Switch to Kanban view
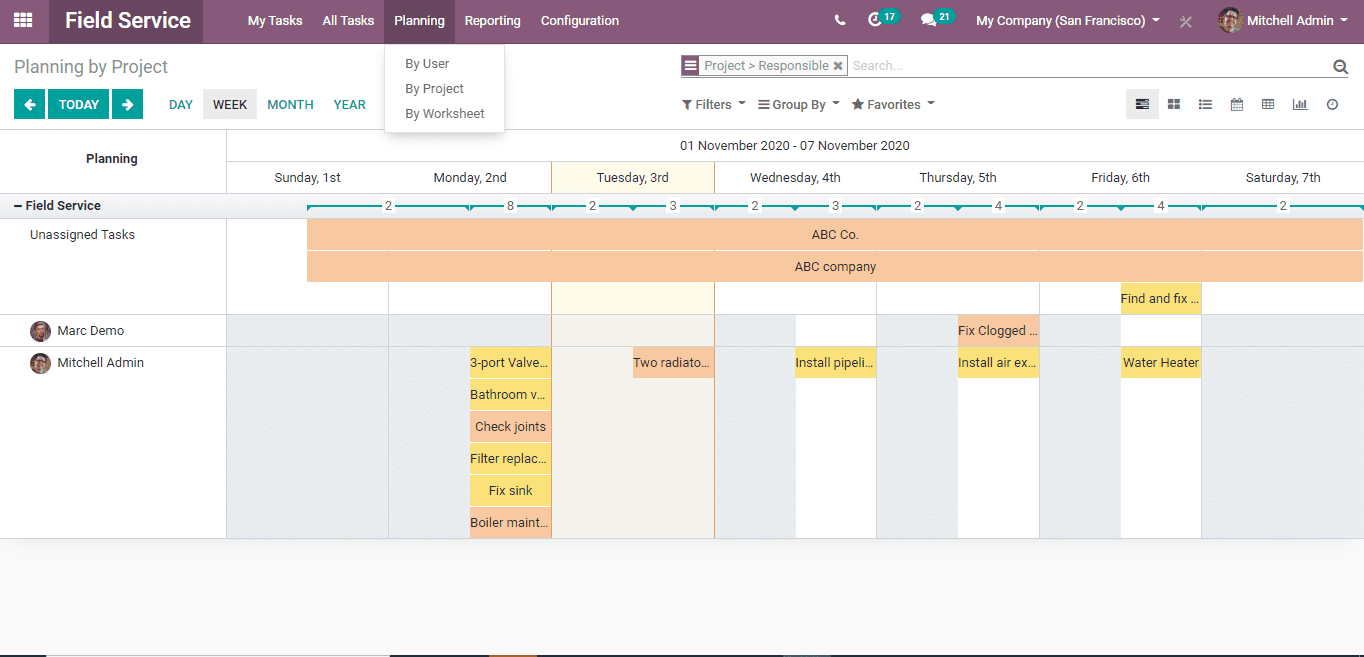 pos(1174,104)
